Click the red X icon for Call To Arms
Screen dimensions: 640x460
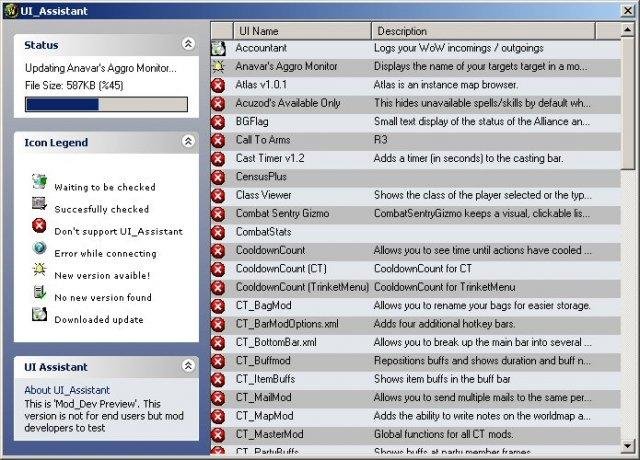pos(218,140)
